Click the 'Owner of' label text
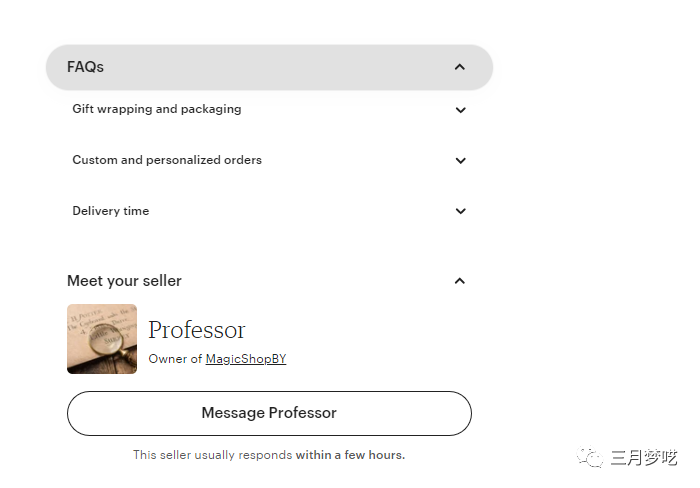 (x=175, y=359)
